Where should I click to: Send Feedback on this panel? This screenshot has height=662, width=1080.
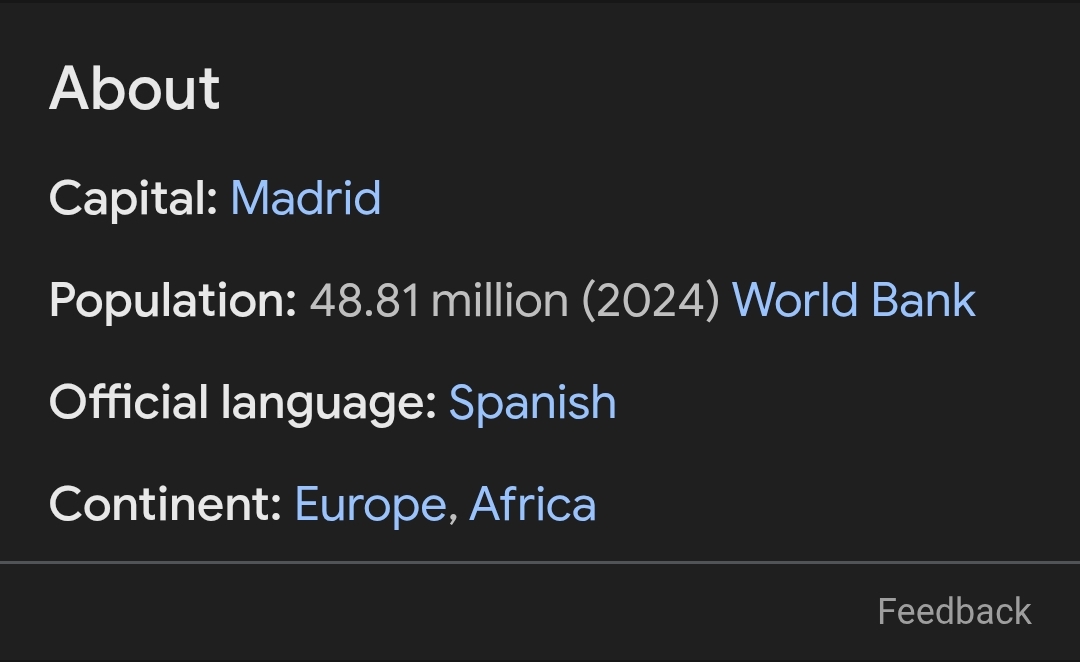pyautogui.click(x=954, y=611)
